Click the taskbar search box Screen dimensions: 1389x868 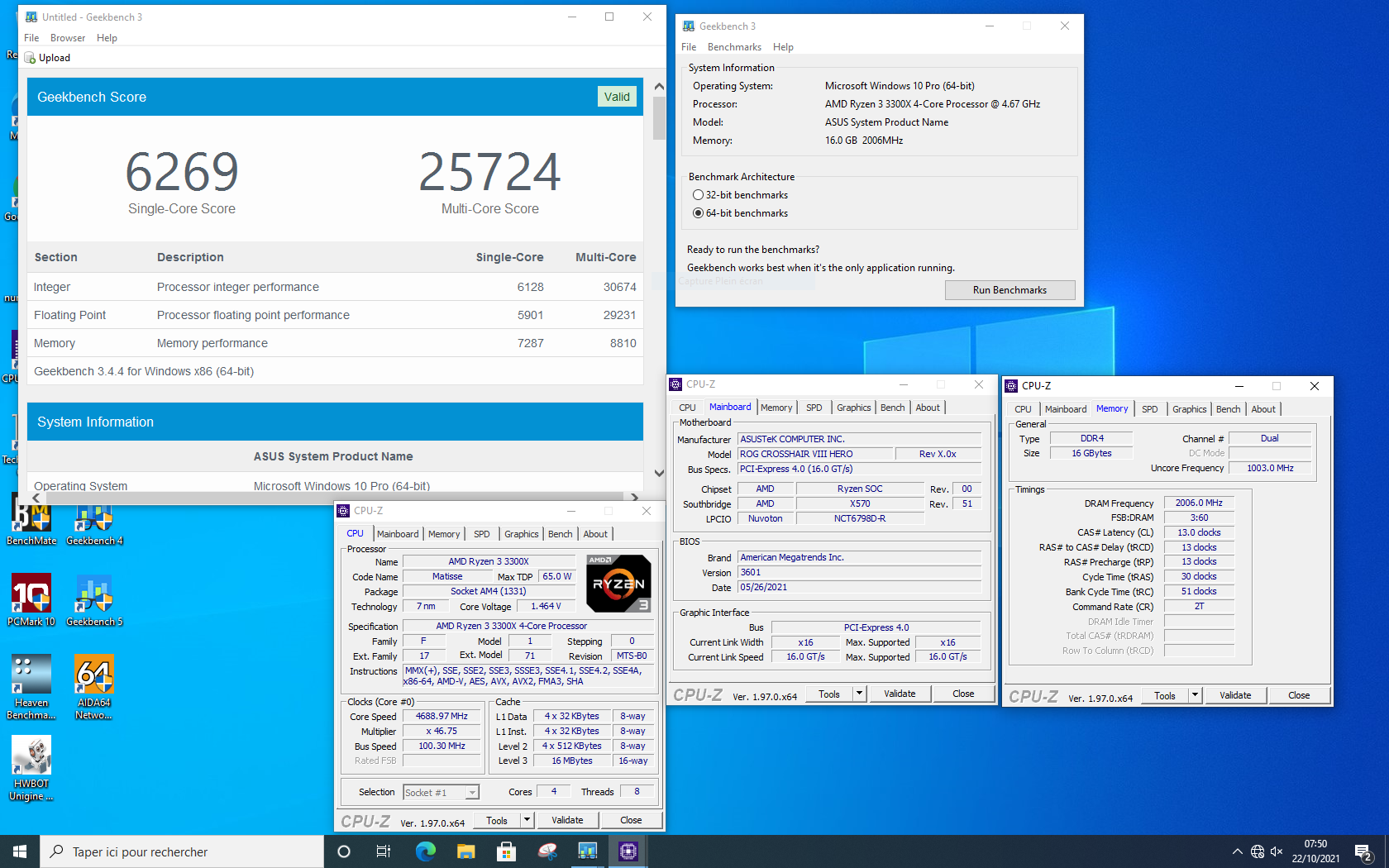click(182, 851)
